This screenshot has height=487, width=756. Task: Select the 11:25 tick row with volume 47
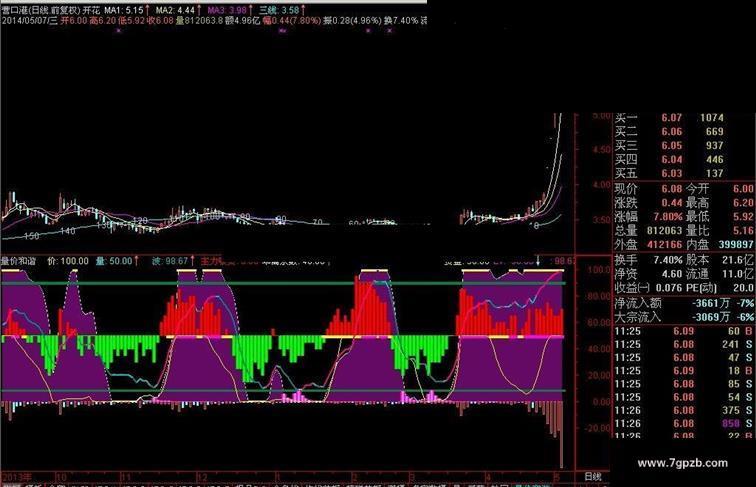[684, 357]
